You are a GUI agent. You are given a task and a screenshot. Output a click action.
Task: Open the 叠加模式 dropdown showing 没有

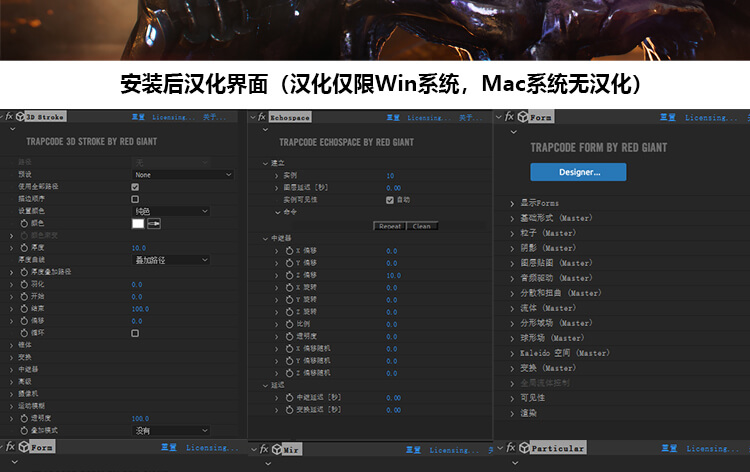click(171, 430)
